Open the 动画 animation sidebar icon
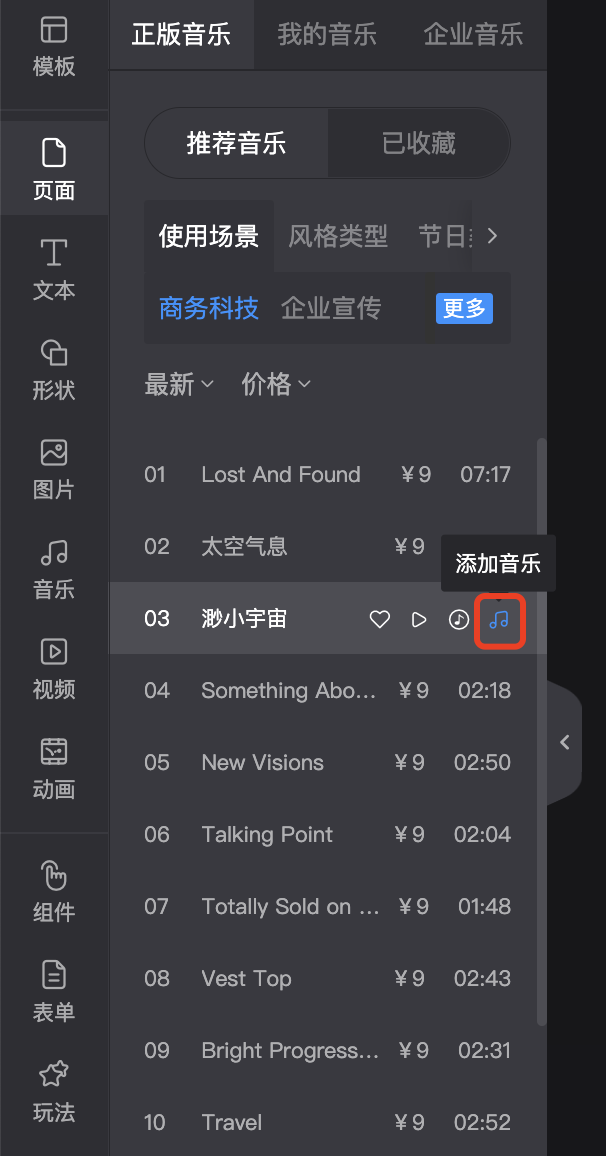The width and height of the screenshot is (606, 1156). [x=54, y=769]
